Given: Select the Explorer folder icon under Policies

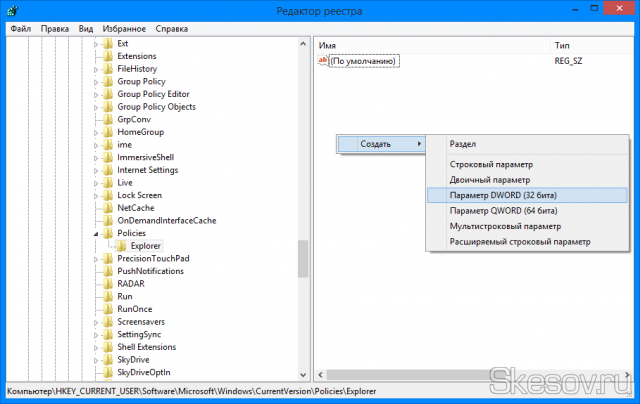Looking at the screenshot, I should pos(121,245).
